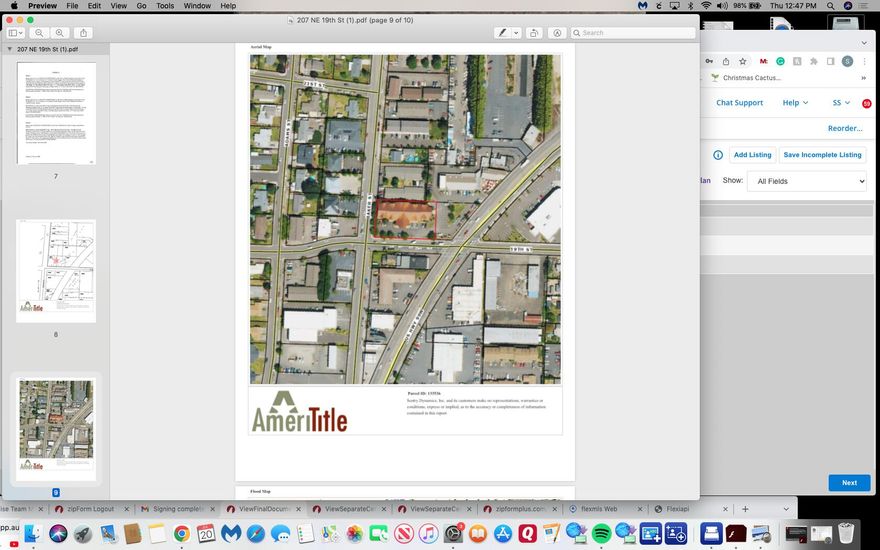Open the sidebar view mode dropdown
Viewport: 880px width, 550px height.
pyautogui.click(x=16, y=33)
